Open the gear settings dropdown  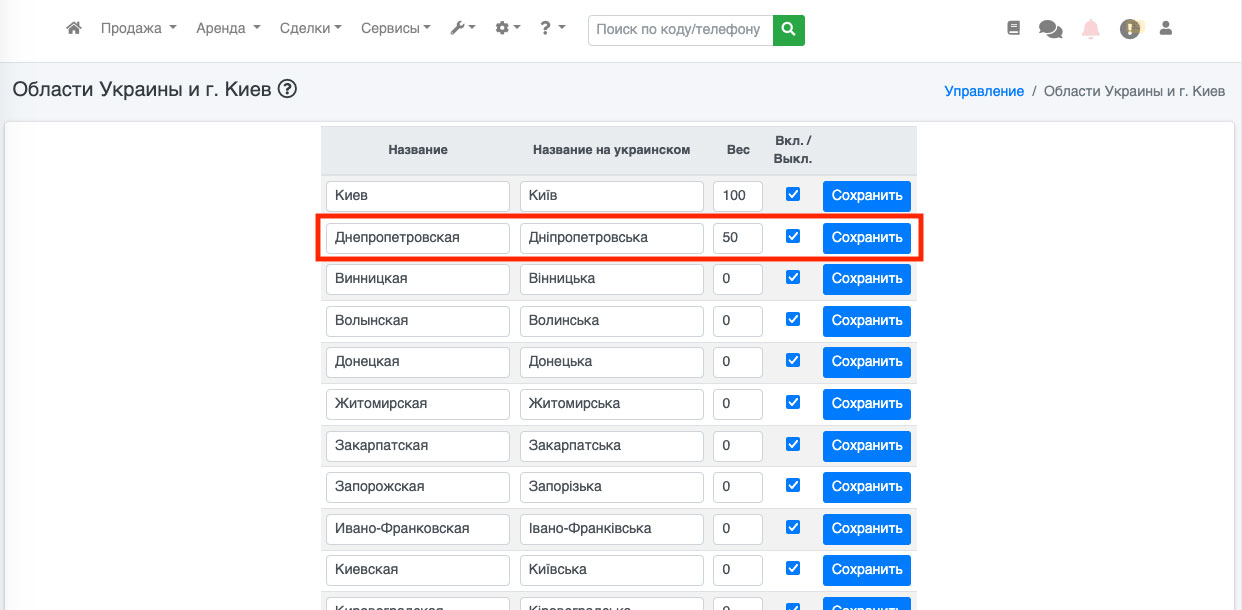507,29
